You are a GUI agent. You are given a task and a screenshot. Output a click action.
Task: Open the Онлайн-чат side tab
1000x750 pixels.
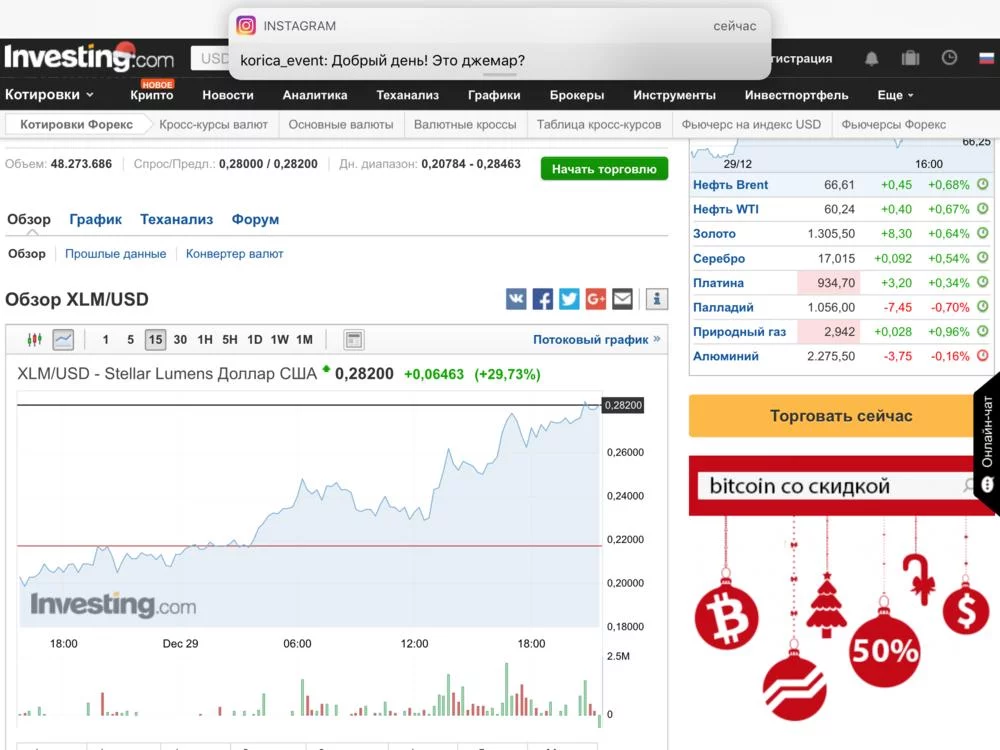coord(987,443)
